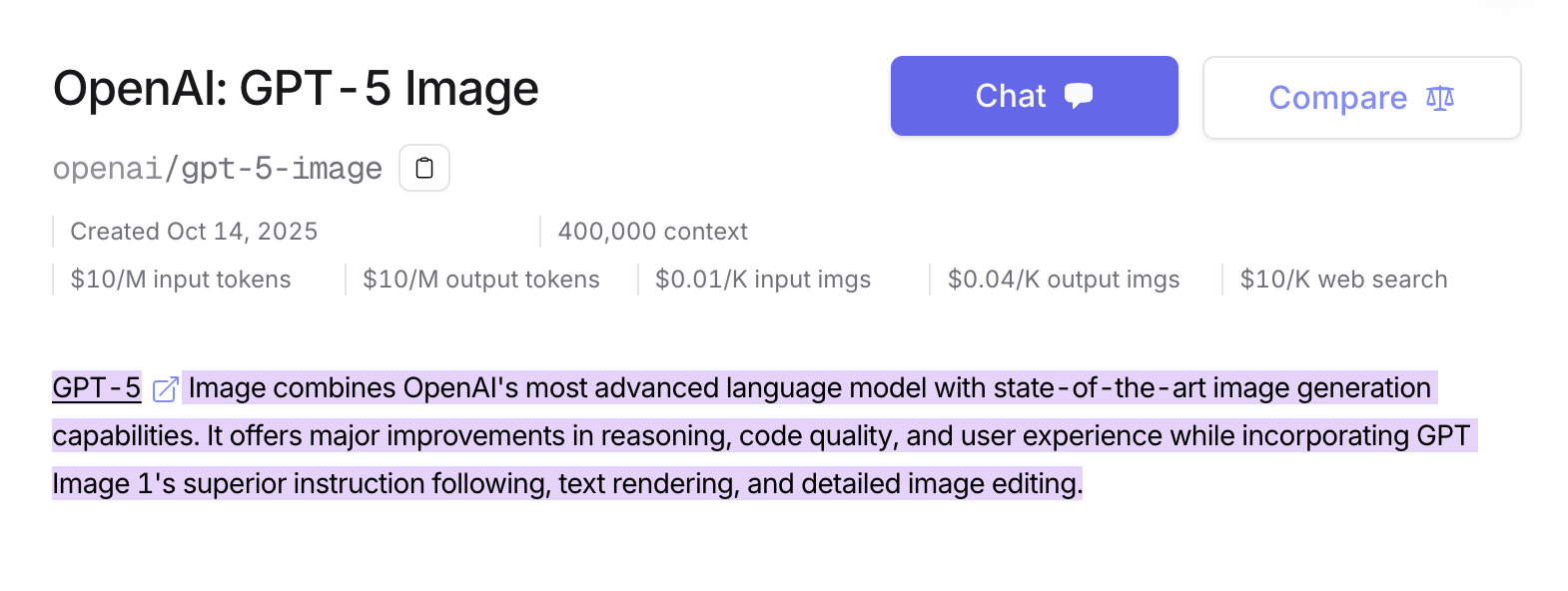
Task: Open the underlined GPT-5 link
Action: pos(97,387)
